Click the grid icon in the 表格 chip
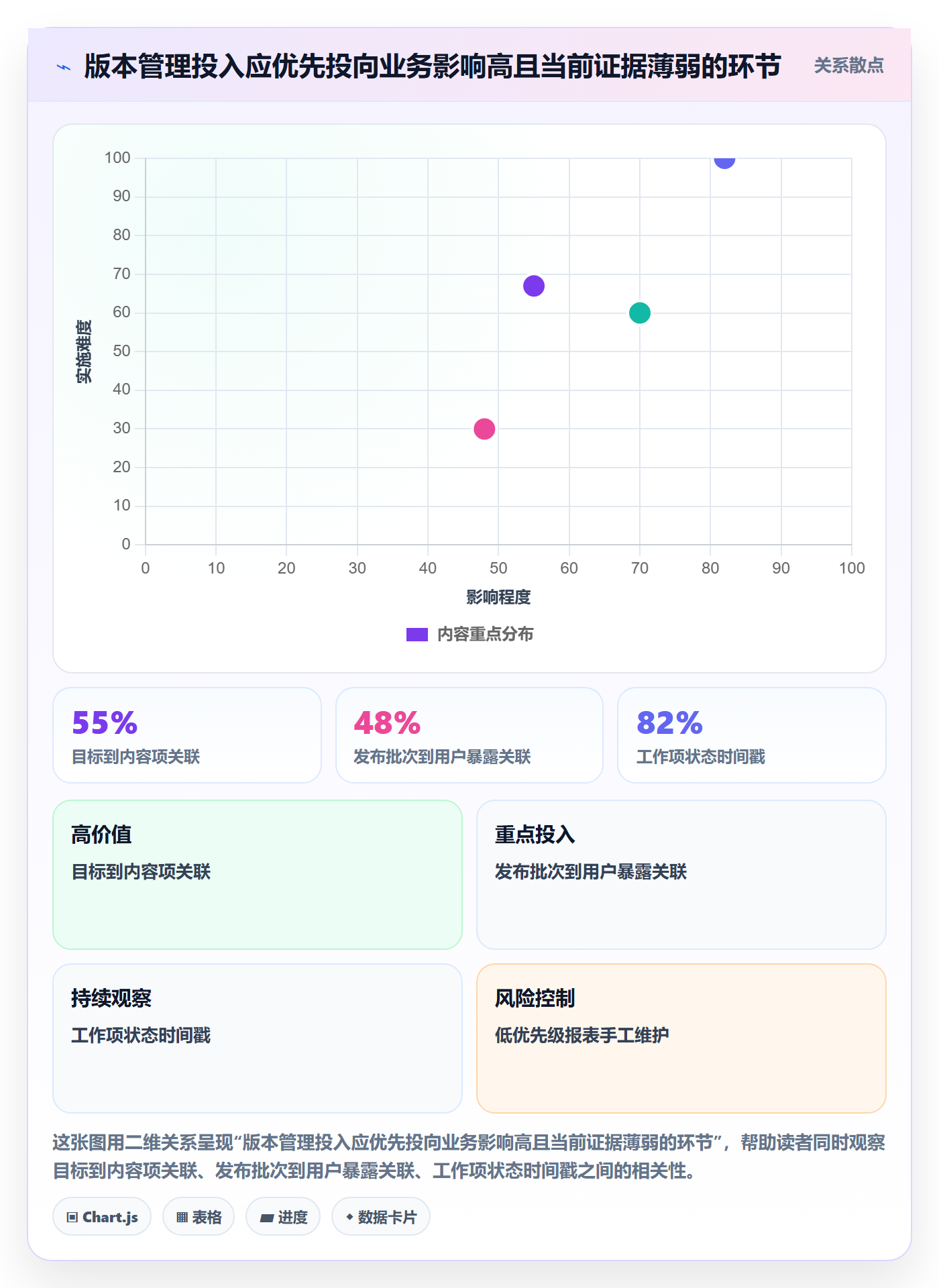 point(182,1217)
